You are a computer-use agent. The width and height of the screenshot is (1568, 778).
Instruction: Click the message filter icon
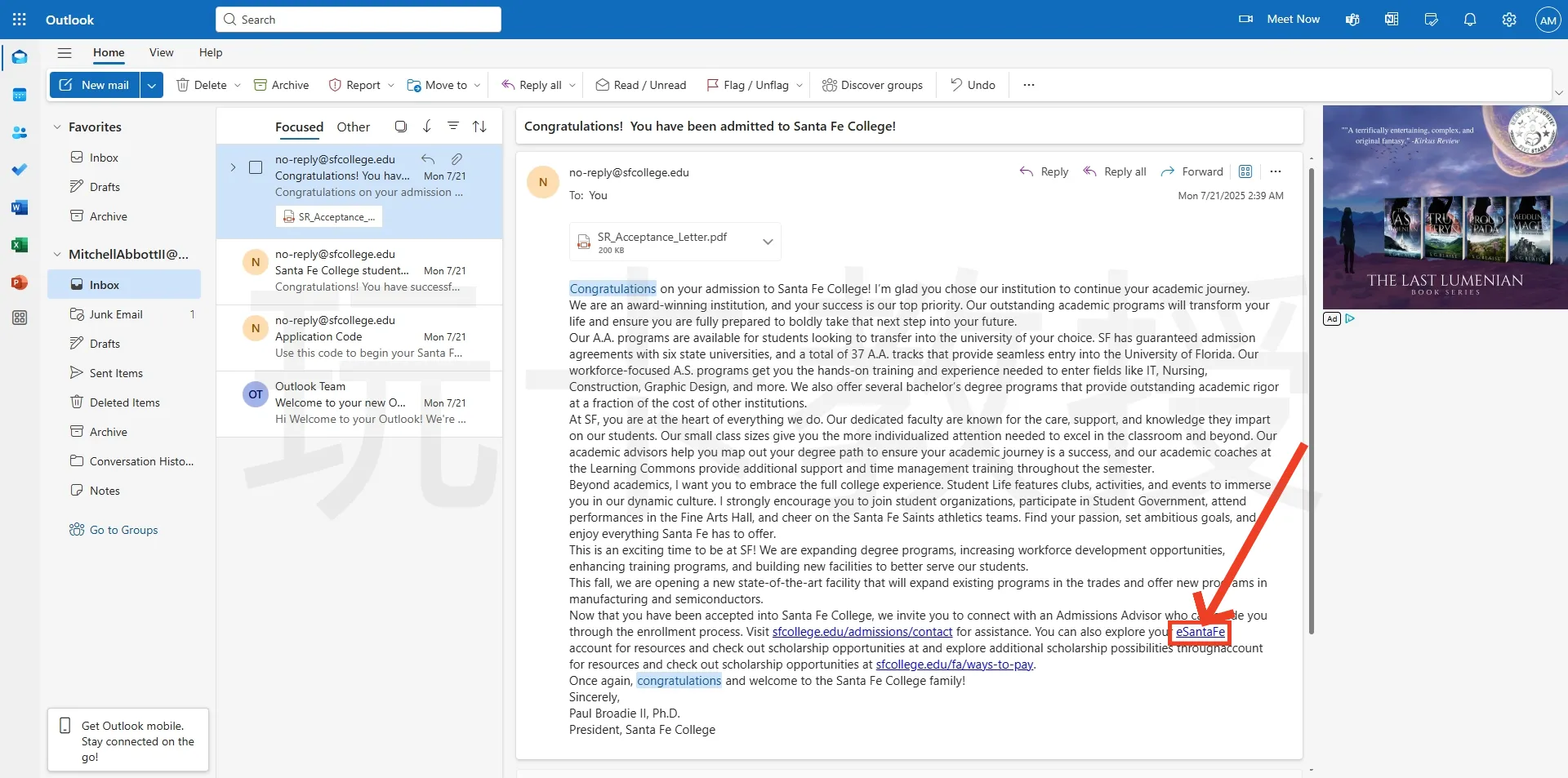(452, 127)
